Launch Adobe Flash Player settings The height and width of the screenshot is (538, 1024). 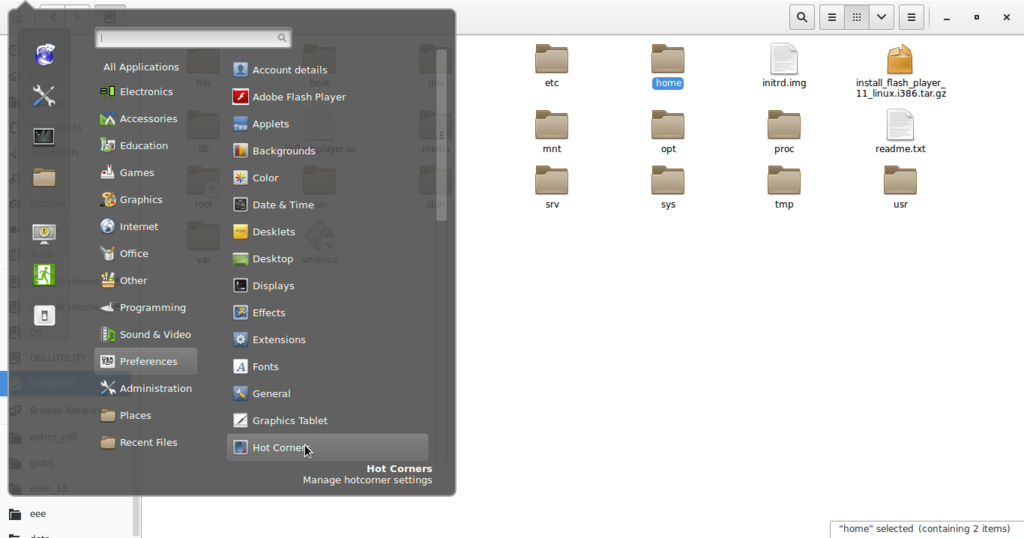[x=327, y=97]
